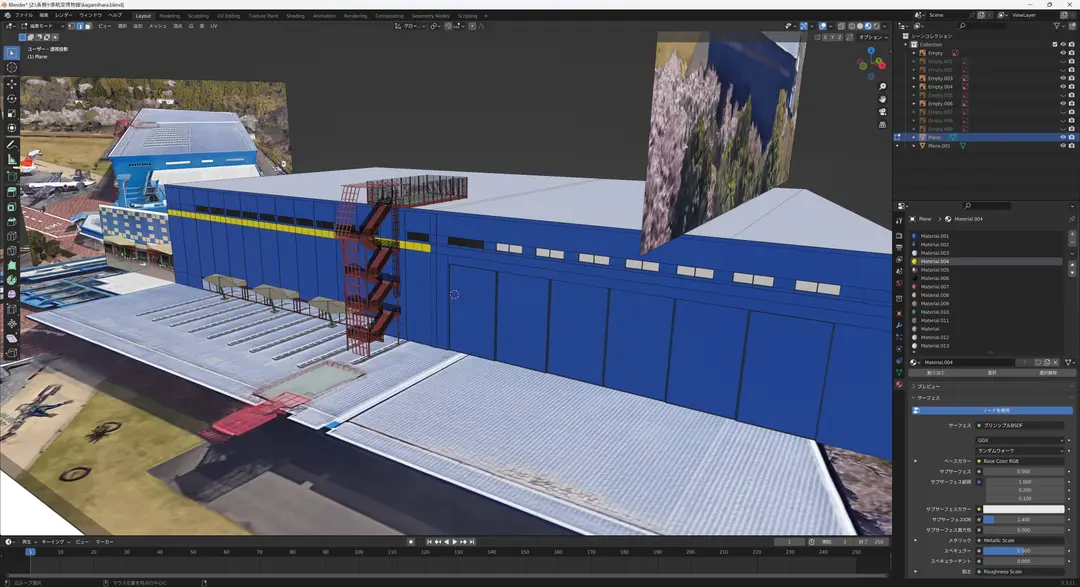
Task: Select the Cursor tool in left toolbar
Action: (x=12, y=68)
